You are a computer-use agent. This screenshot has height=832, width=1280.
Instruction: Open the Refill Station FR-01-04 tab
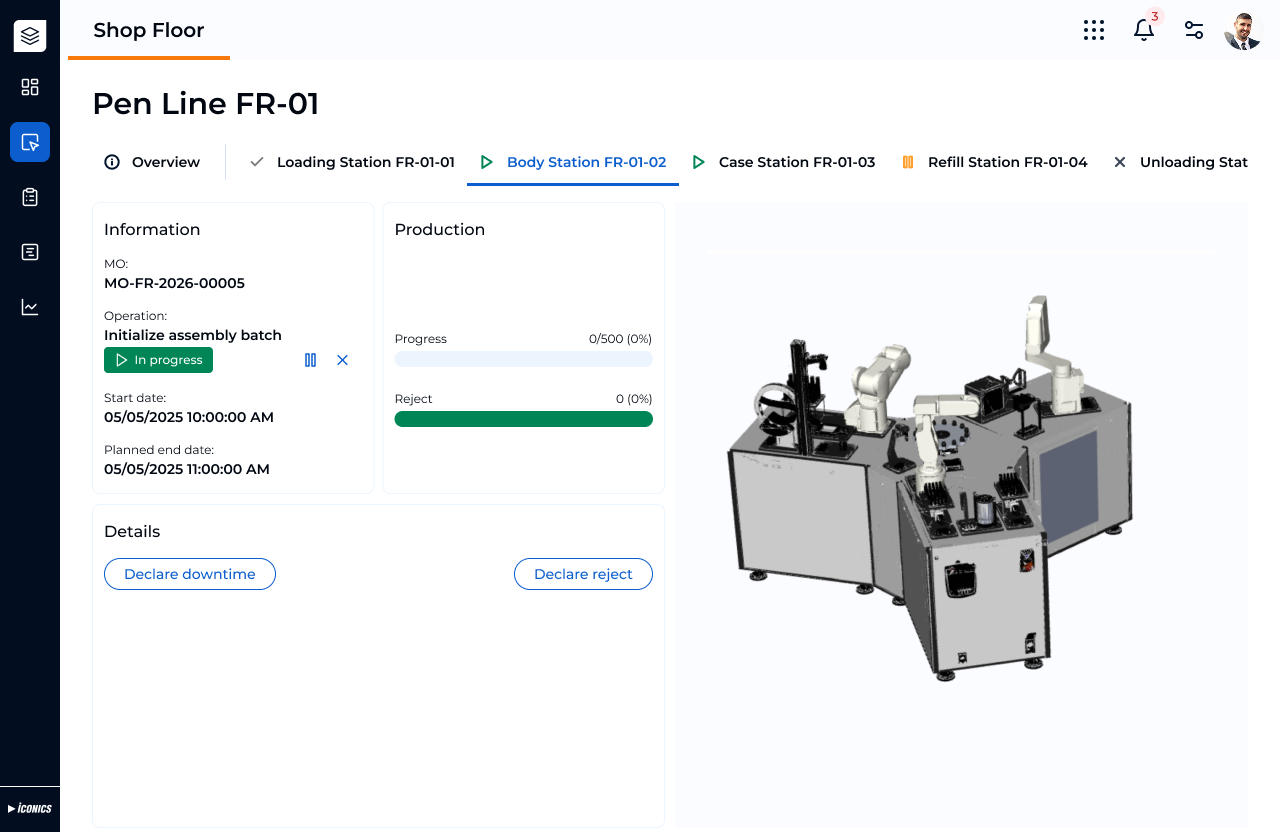[994, 162]
